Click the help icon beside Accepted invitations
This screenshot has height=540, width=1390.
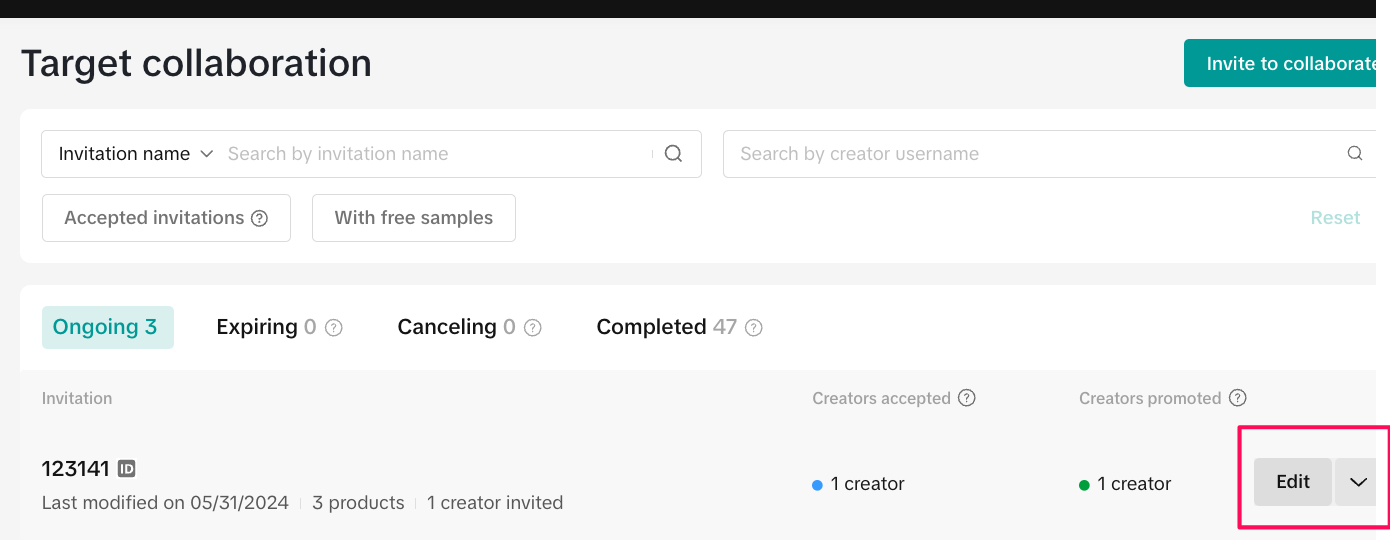260,218
